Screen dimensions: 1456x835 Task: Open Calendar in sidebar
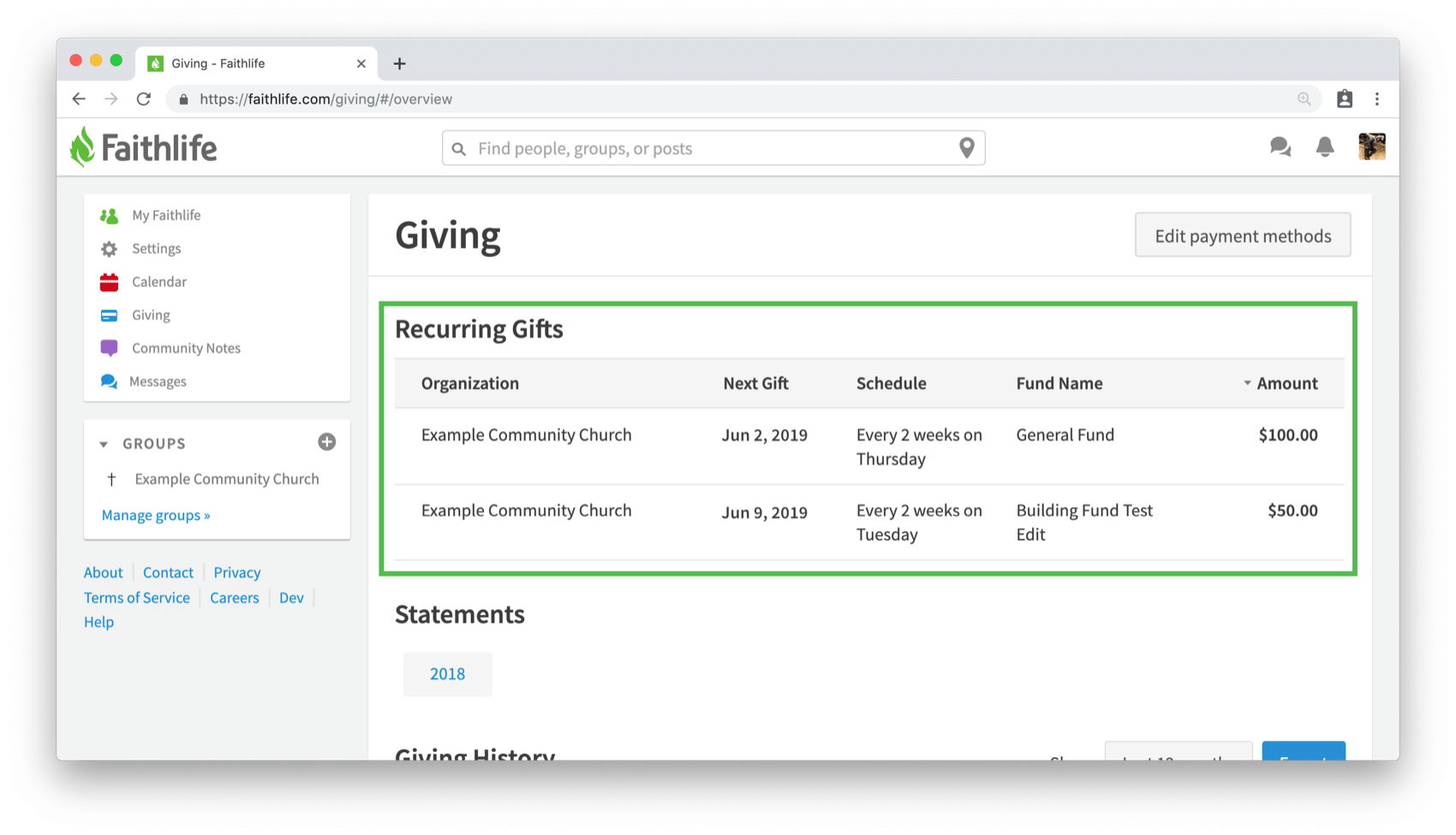coord(158,282)
